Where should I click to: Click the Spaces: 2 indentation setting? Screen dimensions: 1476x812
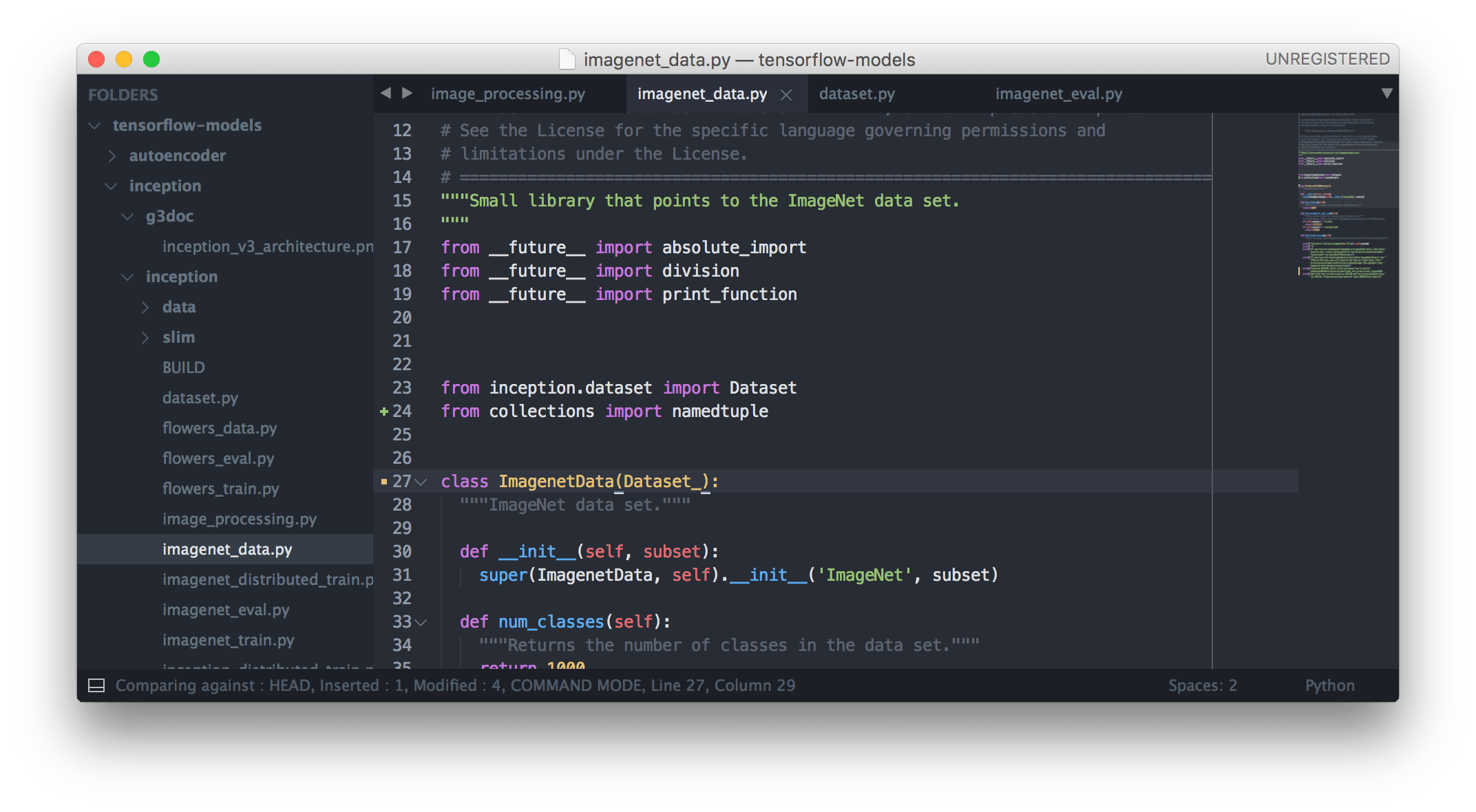1203,685
